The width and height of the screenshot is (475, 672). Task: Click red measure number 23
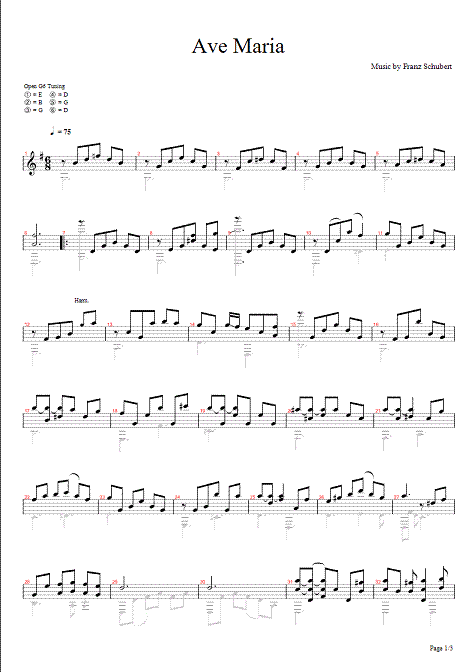102,497
